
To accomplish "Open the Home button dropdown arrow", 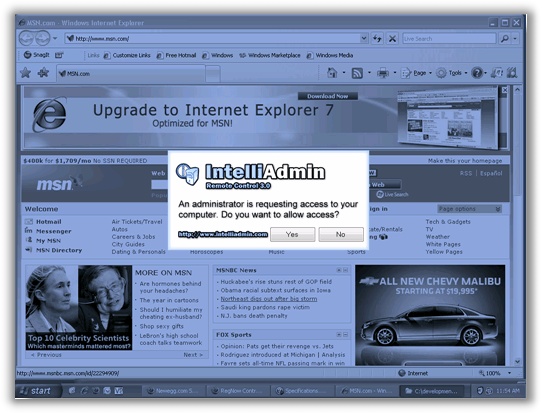I will coord(344,73).
